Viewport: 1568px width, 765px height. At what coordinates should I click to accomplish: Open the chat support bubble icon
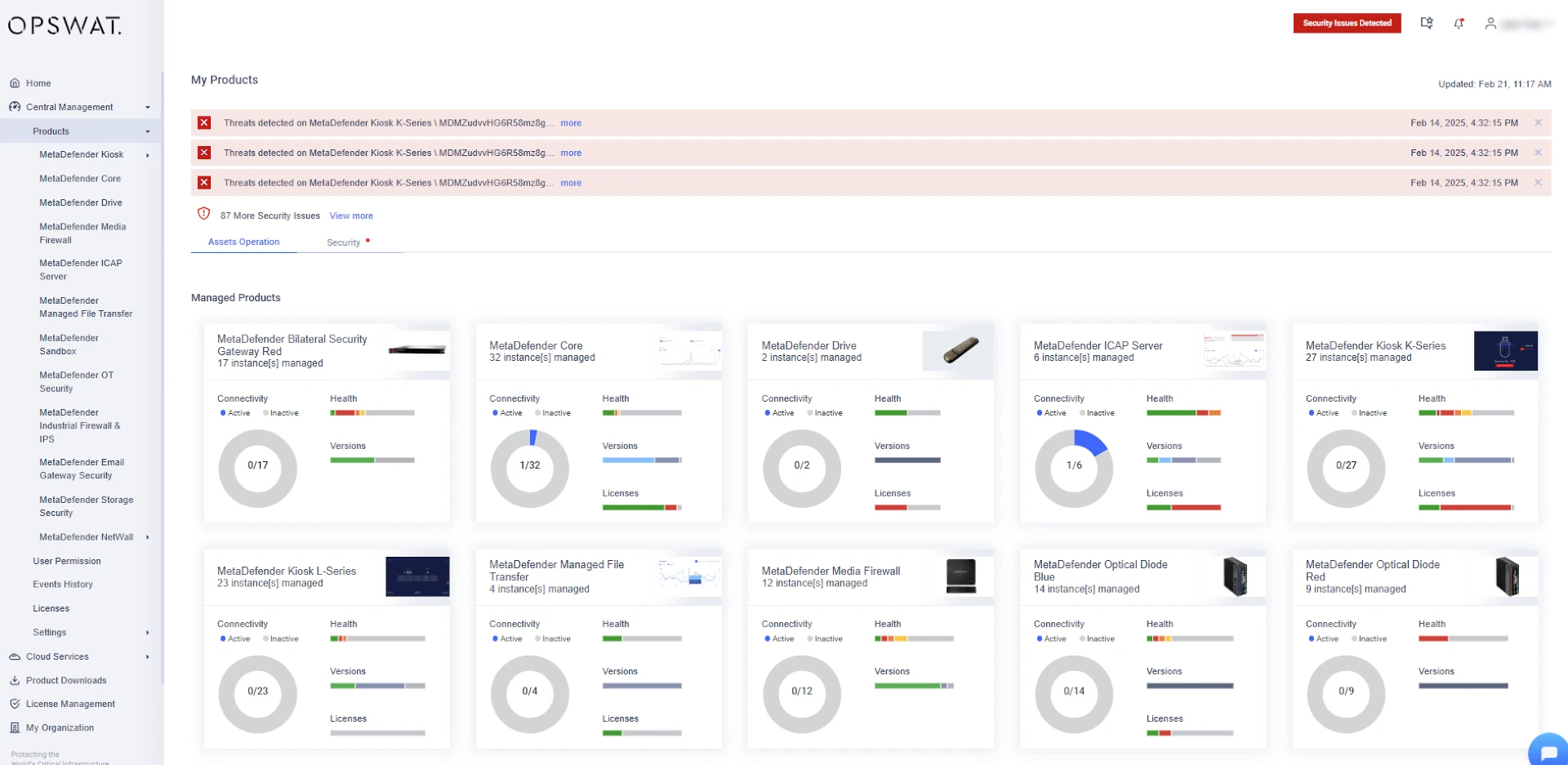tap(1548, 751)
